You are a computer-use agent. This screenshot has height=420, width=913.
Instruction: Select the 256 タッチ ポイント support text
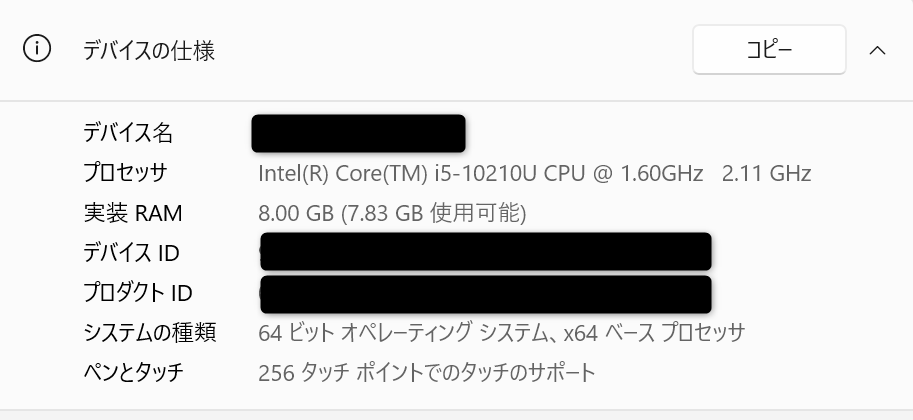[x=427, y=373]
